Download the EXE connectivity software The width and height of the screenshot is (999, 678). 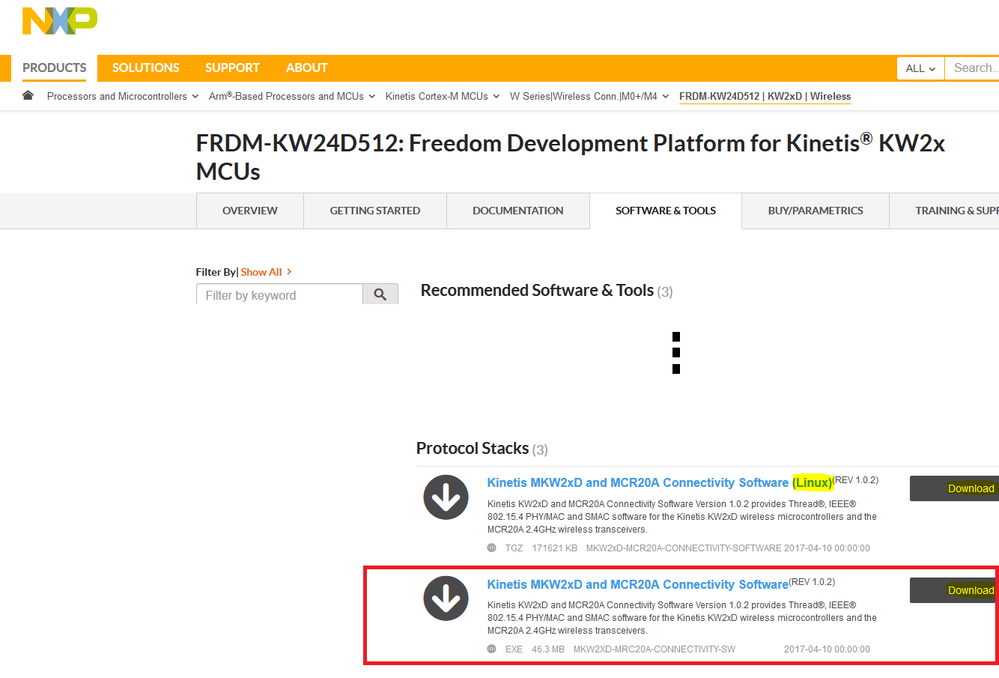(954, 590)
